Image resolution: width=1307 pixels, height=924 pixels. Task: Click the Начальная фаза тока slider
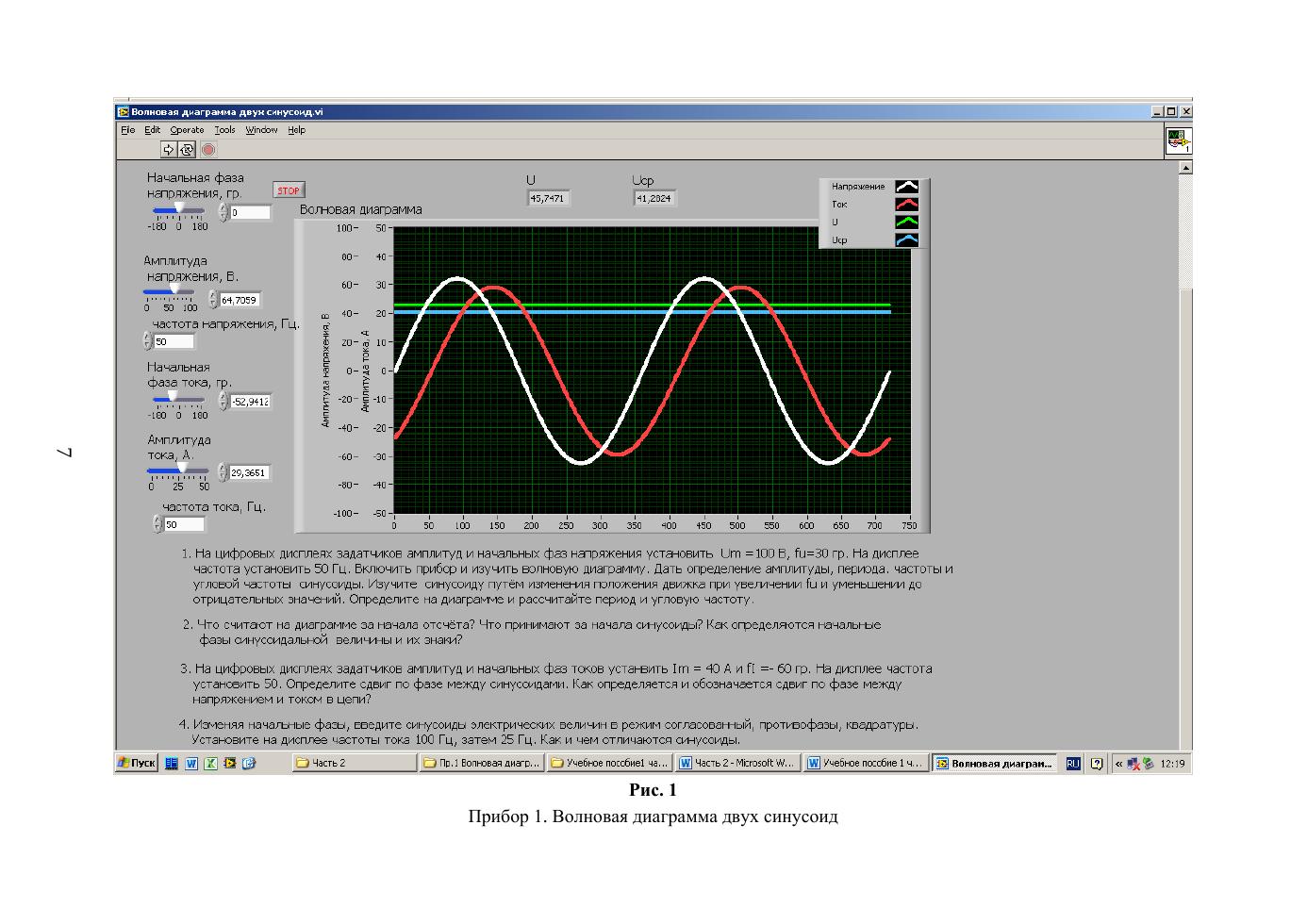tap(177, 398)
